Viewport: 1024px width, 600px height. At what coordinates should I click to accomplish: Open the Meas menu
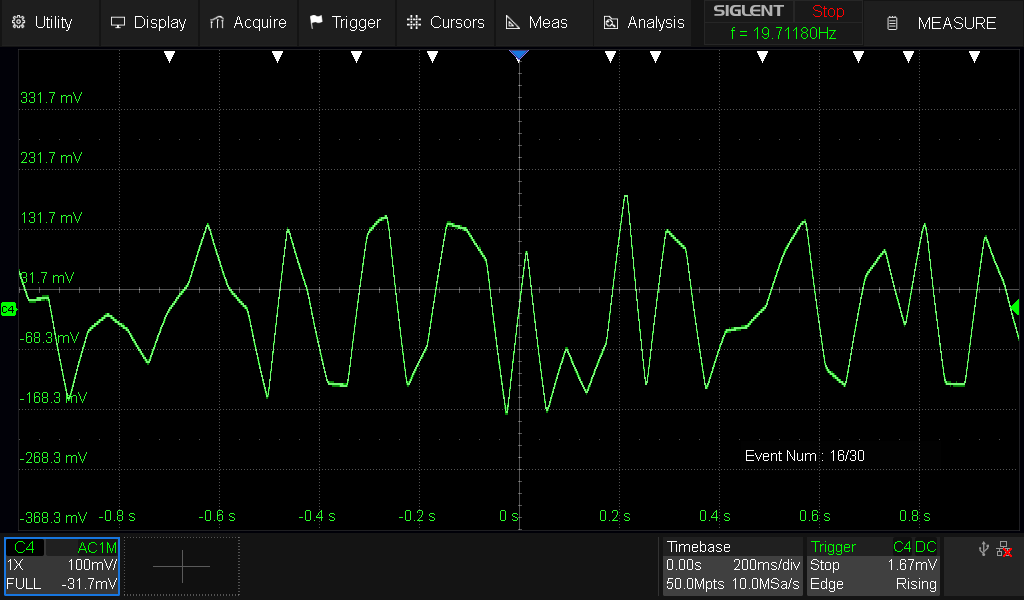coord(545,23)
